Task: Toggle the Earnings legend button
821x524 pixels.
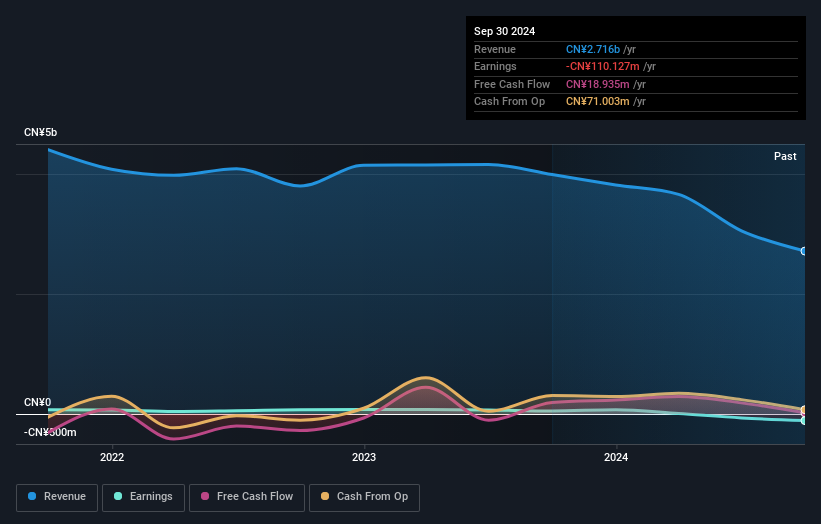Action: (143, 497)
